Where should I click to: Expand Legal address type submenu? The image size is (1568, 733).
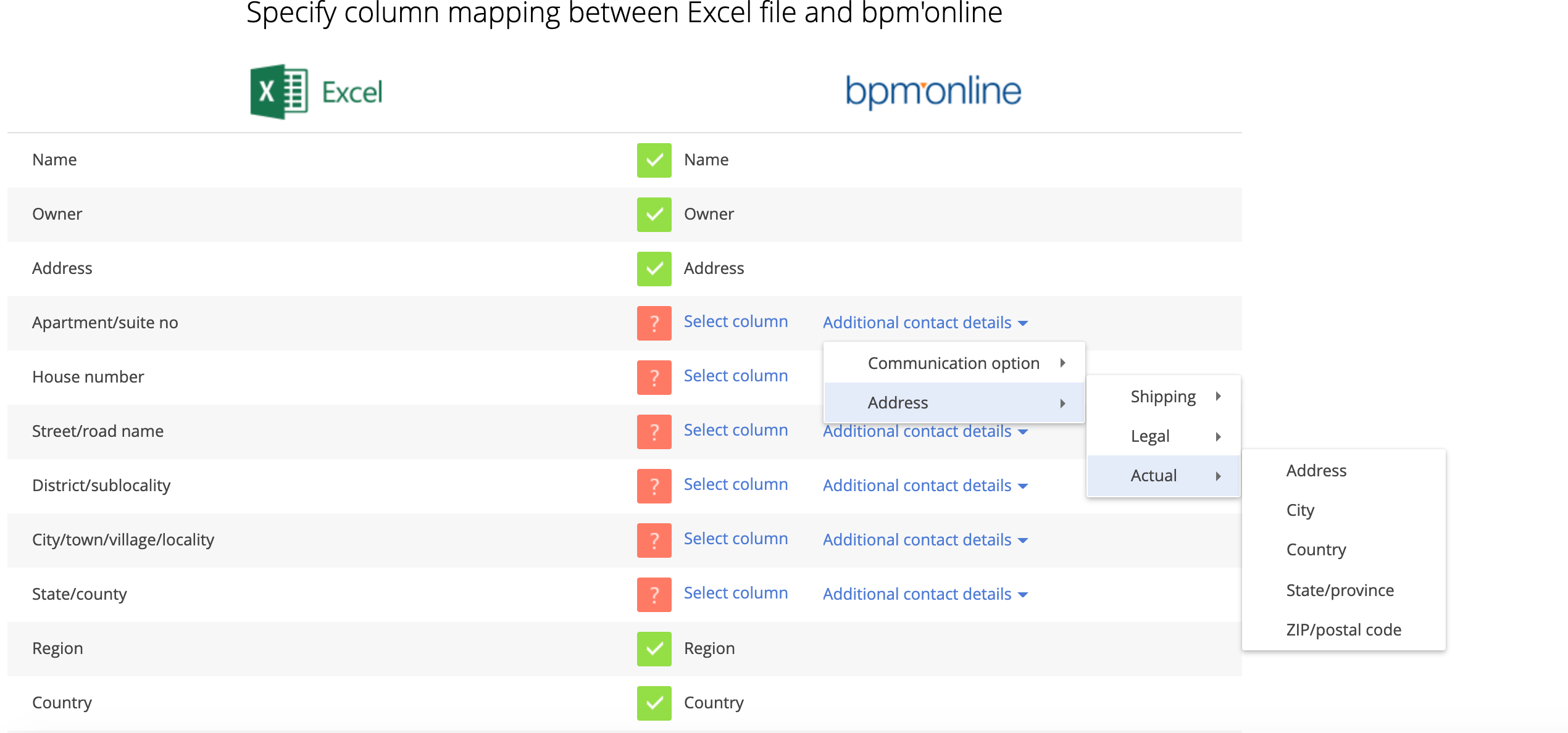click(1164, 436)
